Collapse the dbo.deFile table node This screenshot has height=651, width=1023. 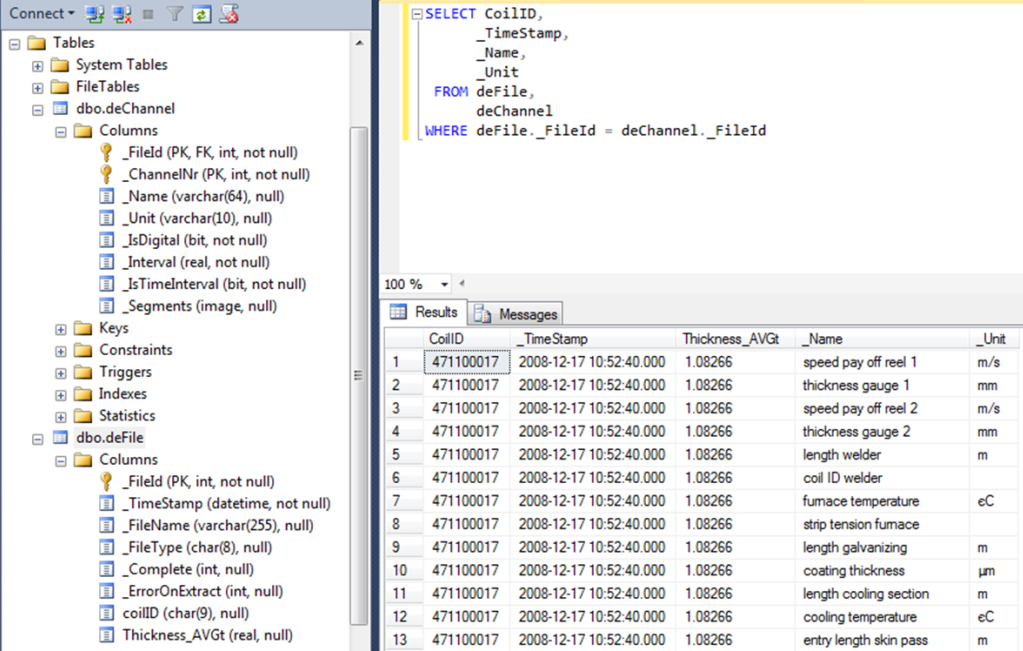coord(38,439)
